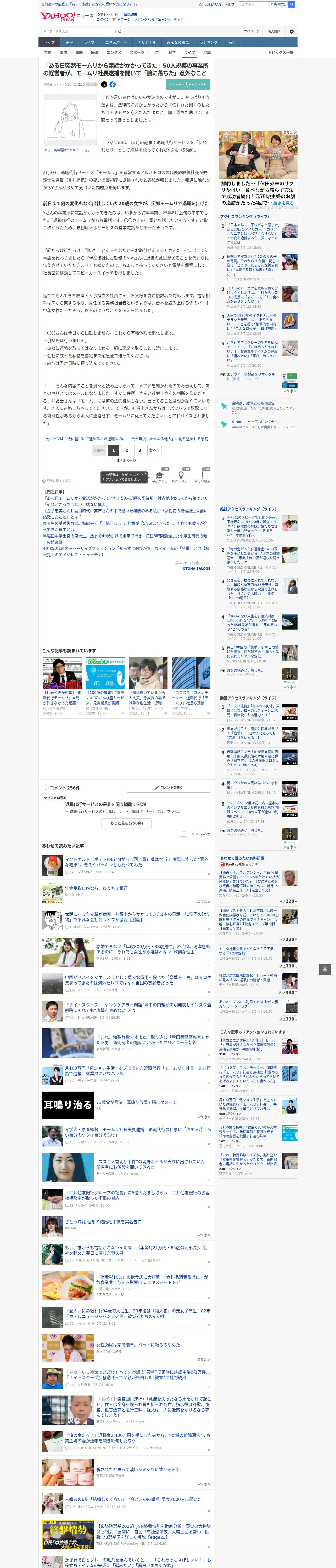The height and width of the screenshot is (1568, 336).
Task: Toggle the コメント非表示 checkbox
Action: click(183, 834)
